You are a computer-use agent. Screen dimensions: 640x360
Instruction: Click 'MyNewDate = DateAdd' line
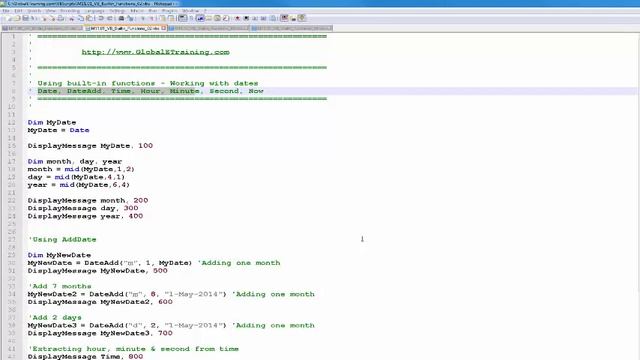[154, 263]
